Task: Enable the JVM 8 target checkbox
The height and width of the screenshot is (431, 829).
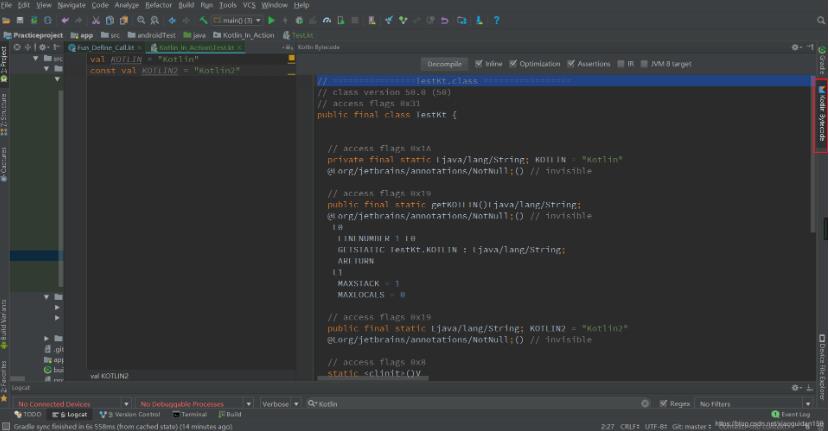Action: (645, 63)
